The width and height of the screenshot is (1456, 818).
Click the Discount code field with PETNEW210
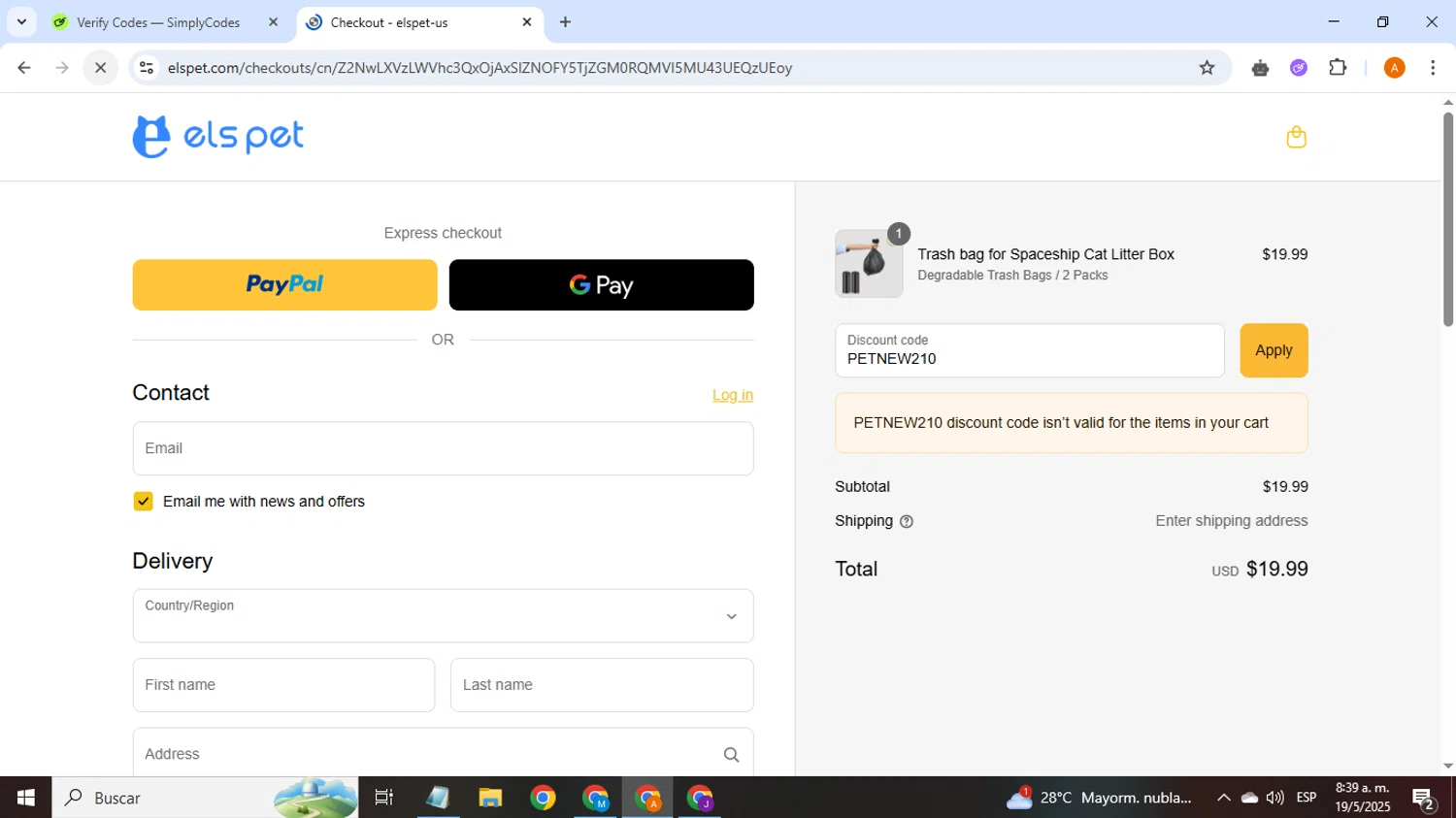point(1029,350)
